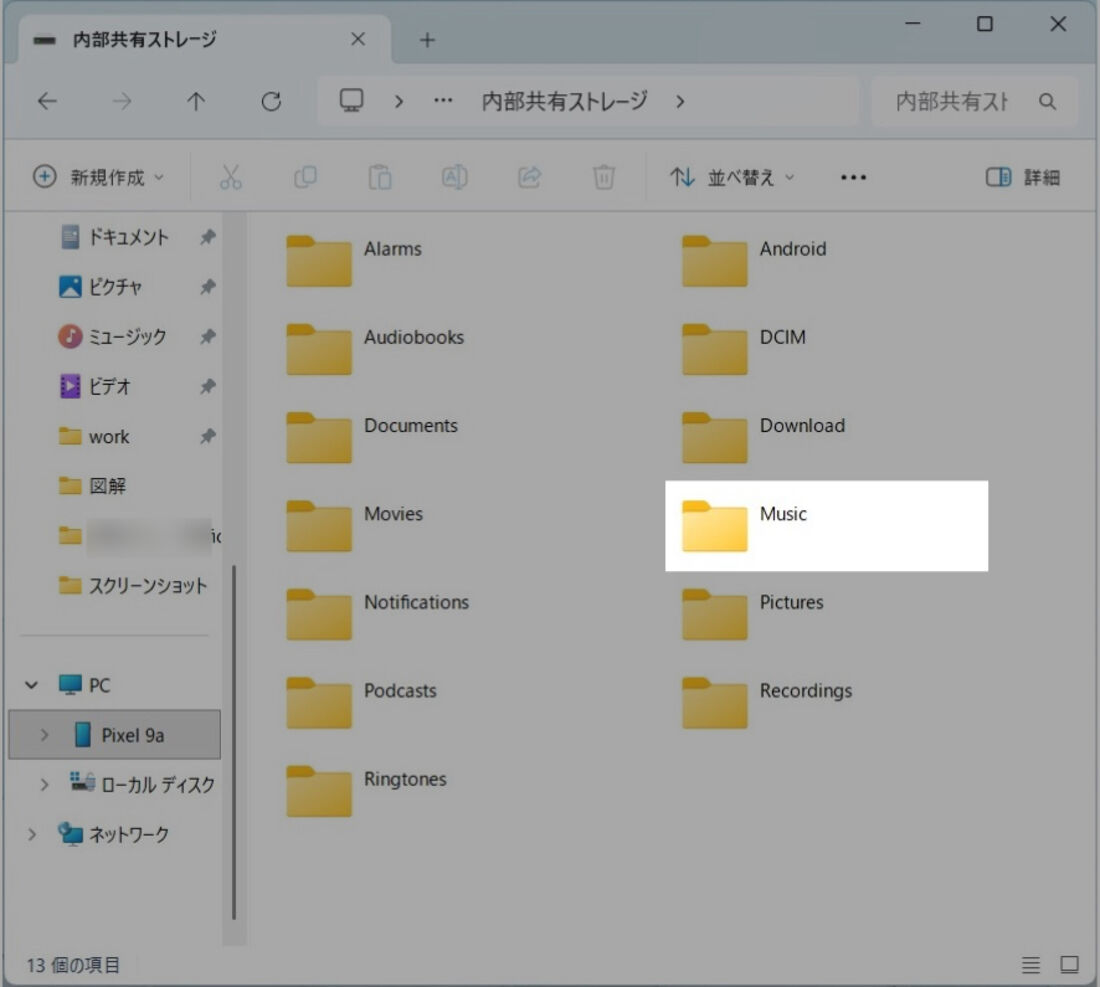Open the work folder in sidebar
The image size is (1100, 987).
pyautogui.click(x=94, y=436)
